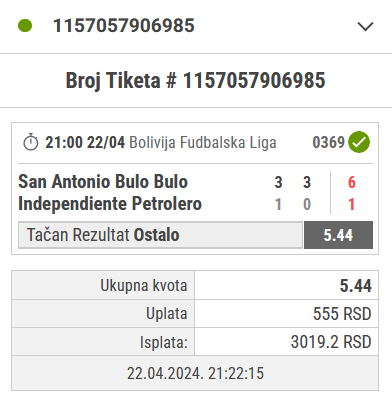Open San Antonio Bulo Bulo team

pyautogui.click(x=103, y=182)
